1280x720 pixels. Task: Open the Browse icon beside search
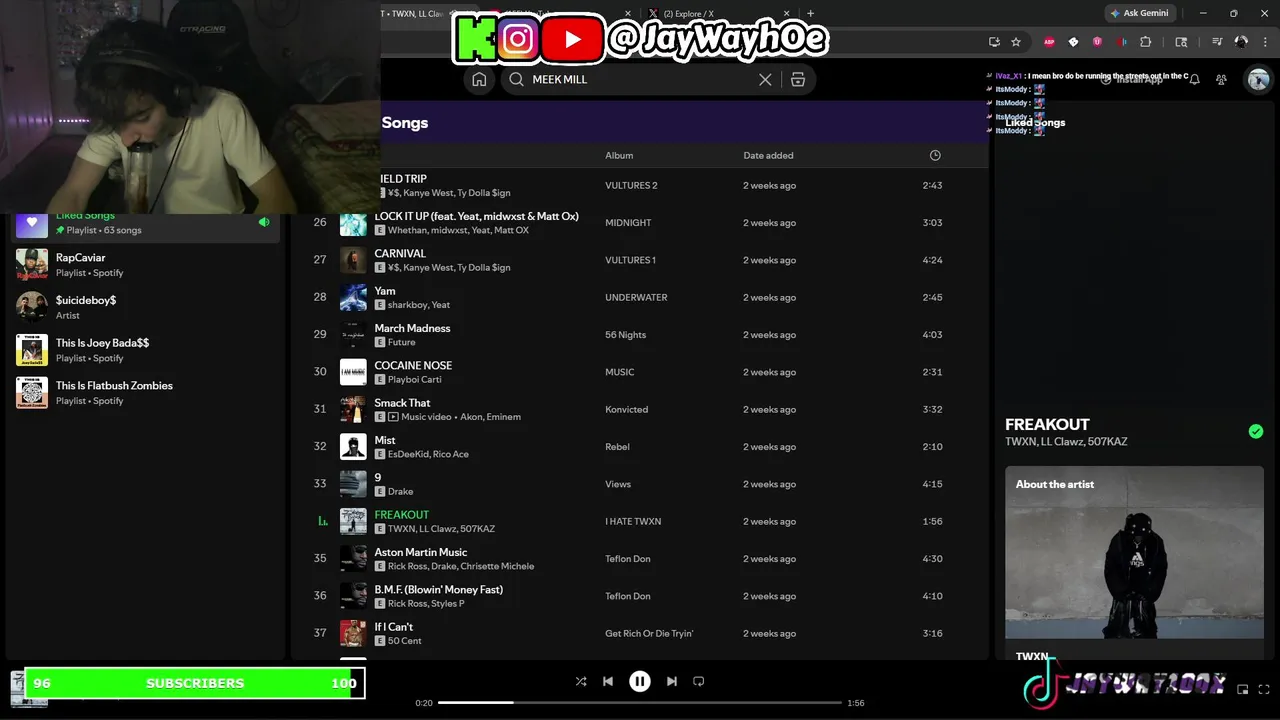point(798,80)
